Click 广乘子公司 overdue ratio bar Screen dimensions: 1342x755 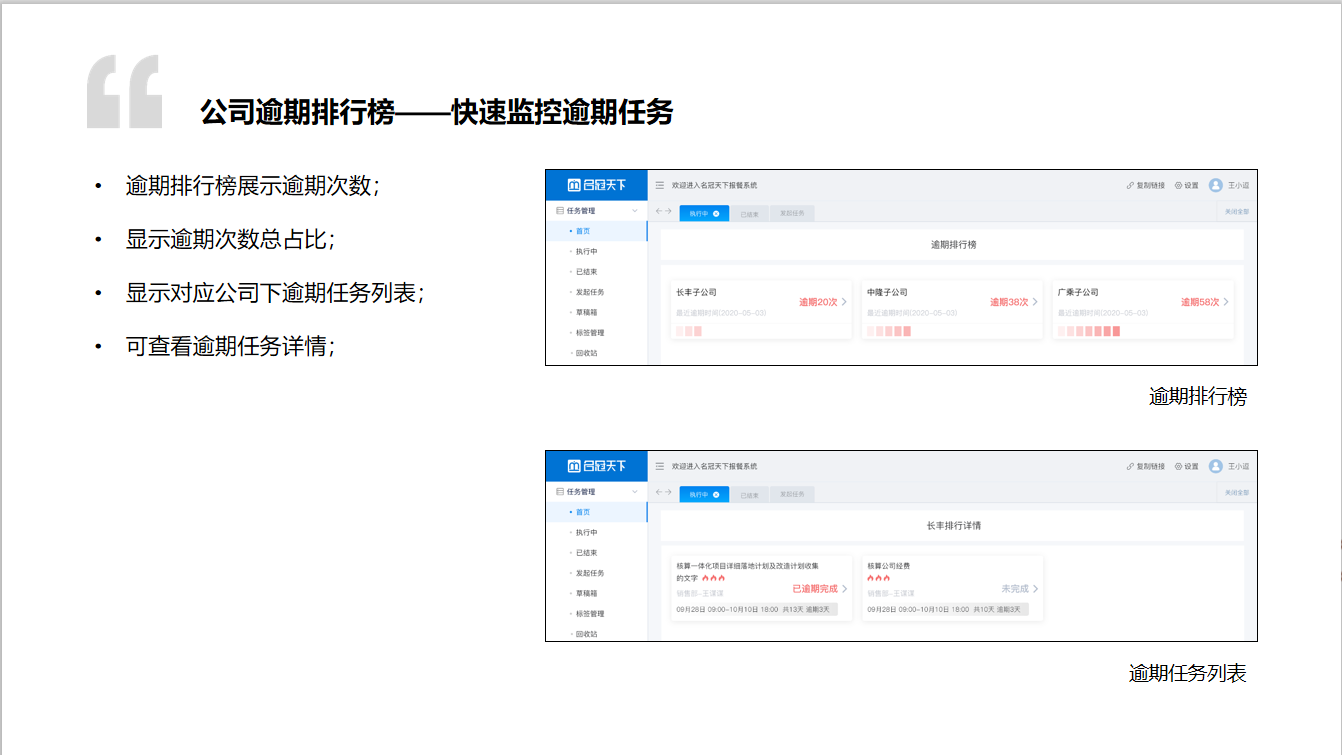[x=1089, y=331]
